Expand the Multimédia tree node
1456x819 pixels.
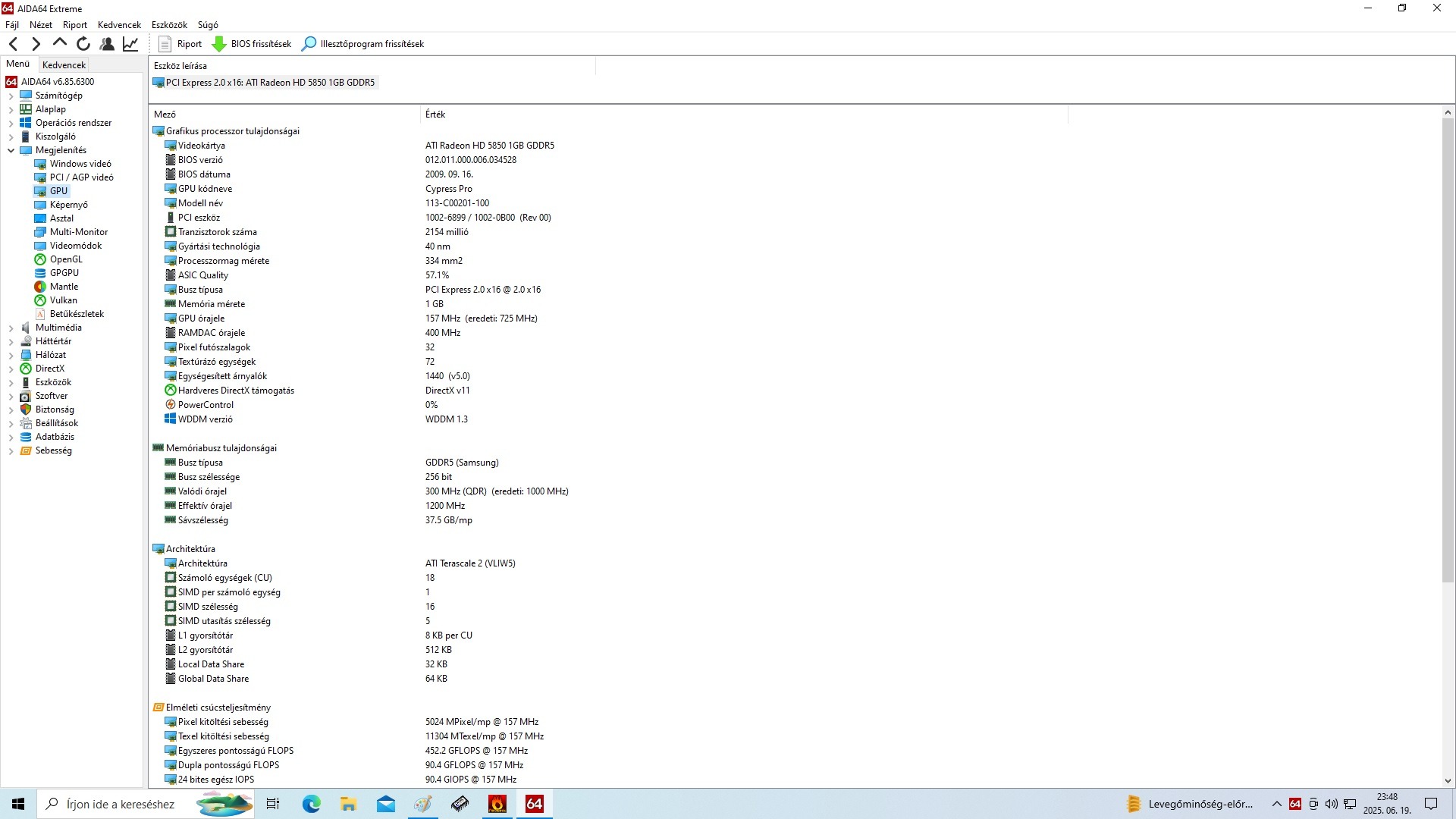coord(11,328)
